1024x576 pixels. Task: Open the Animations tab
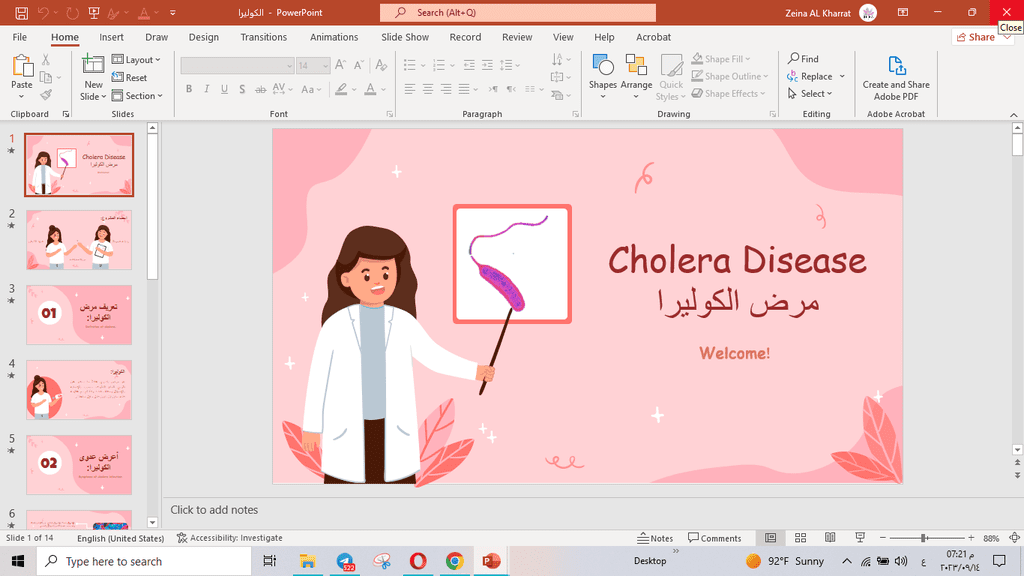click(334, 37)
